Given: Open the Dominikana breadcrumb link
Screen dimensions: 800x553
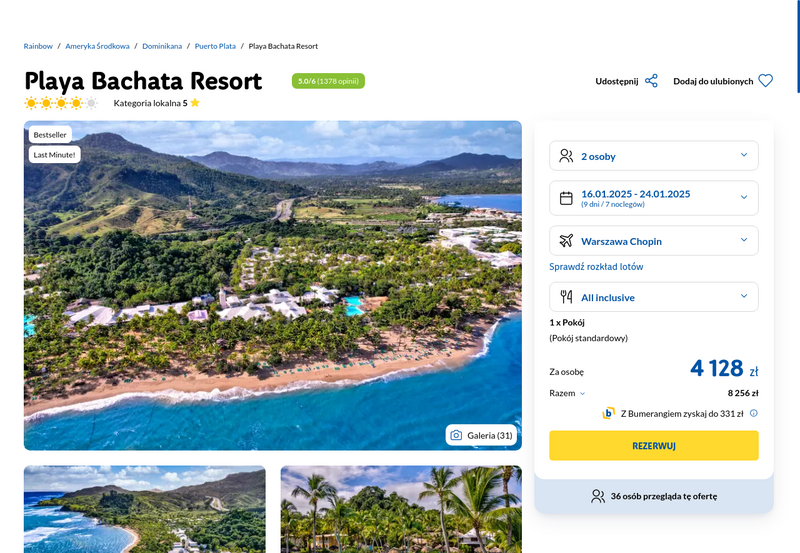Looking at the screenshot, I should pos(162,46).
